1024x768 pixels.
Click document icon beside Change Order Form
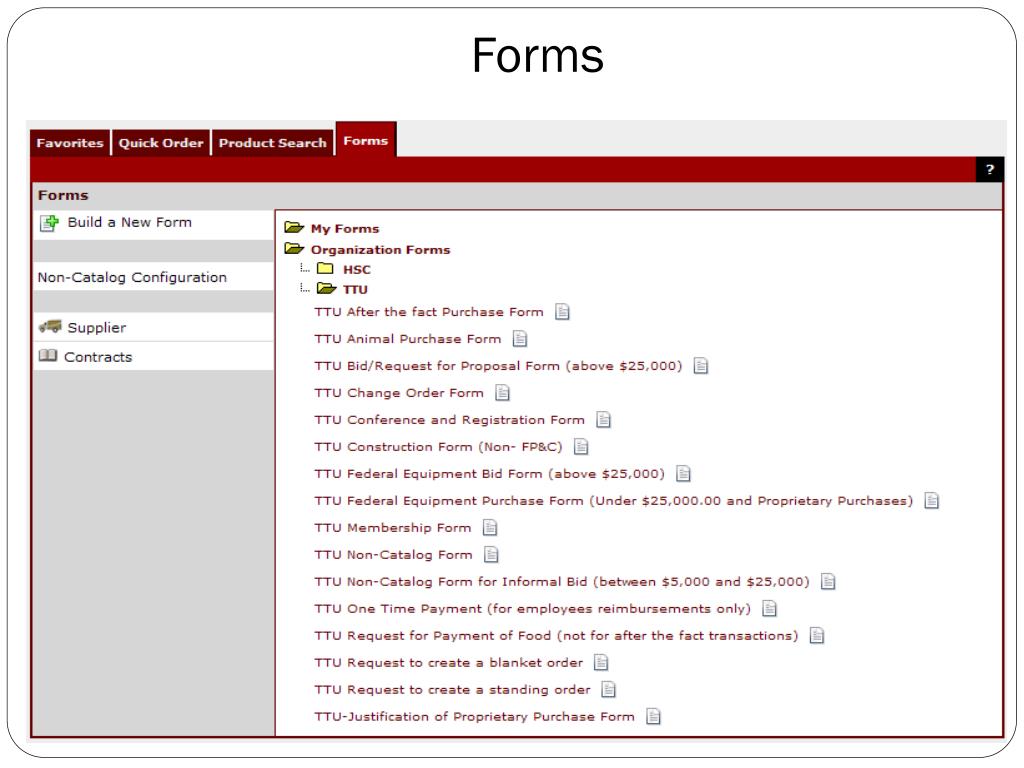502,392
